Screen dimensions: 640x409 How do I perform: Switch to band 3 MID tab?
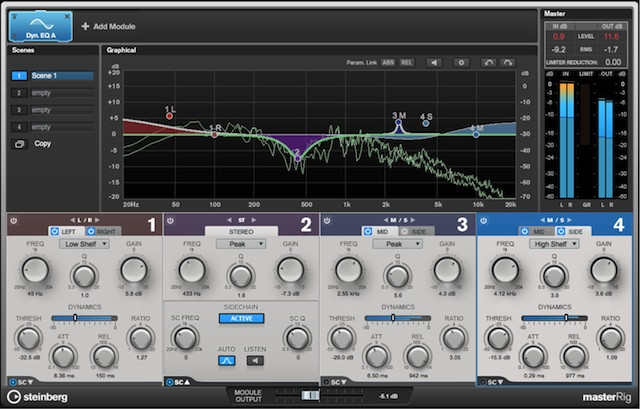tap(380, 231)
